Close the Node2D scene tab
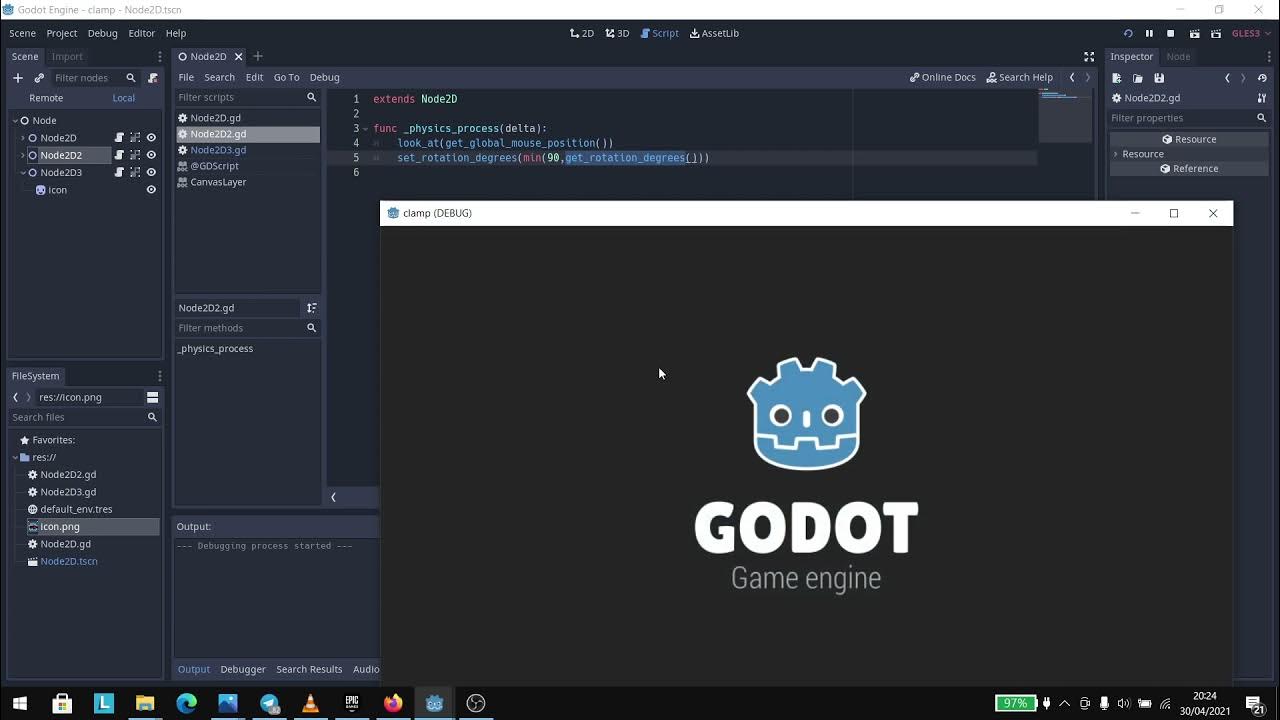 tap(238, 57)
